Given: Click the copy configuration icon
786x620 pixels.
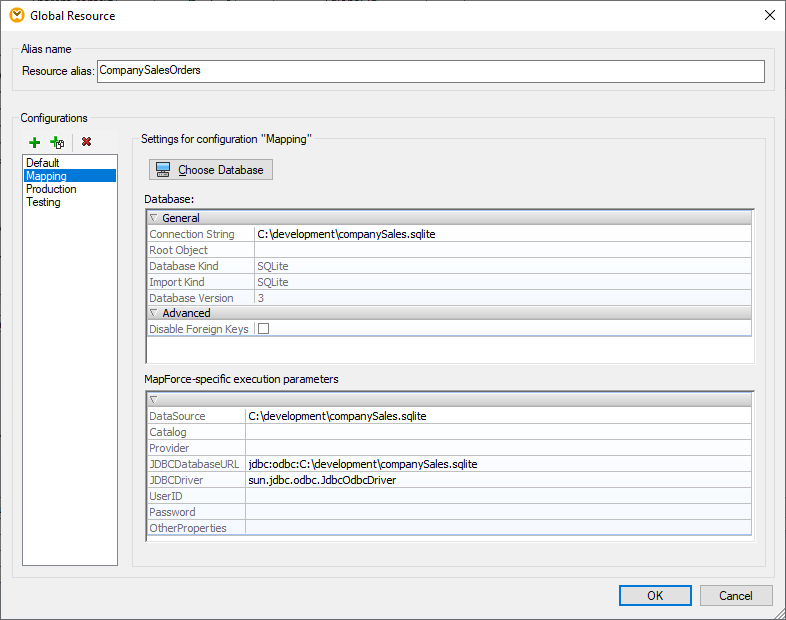Looking at the screenshot, I should 57,142.
